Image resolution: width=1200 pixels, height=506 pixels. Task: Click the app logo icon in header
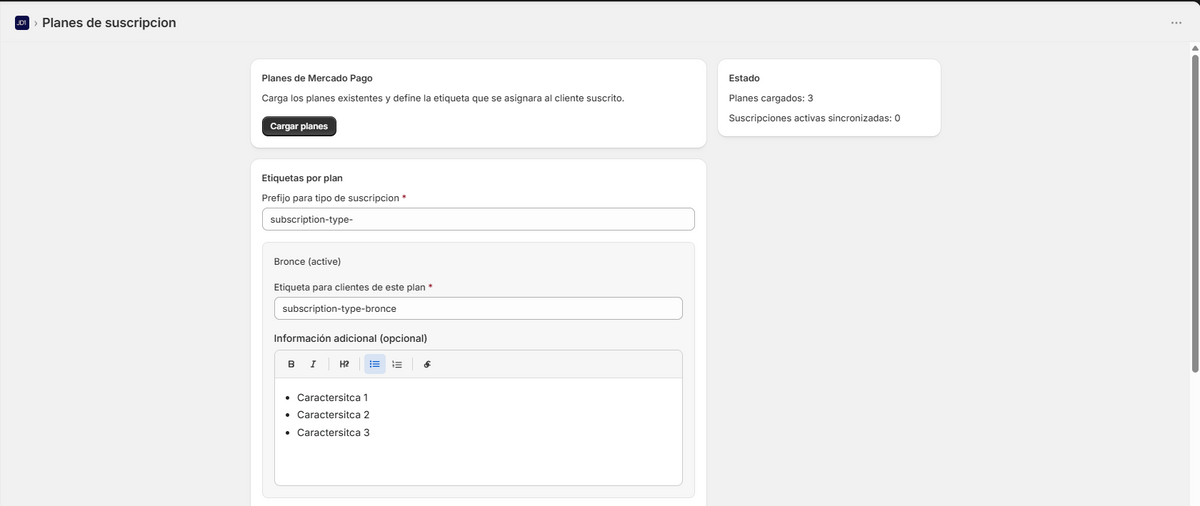(x=22, y=23)
